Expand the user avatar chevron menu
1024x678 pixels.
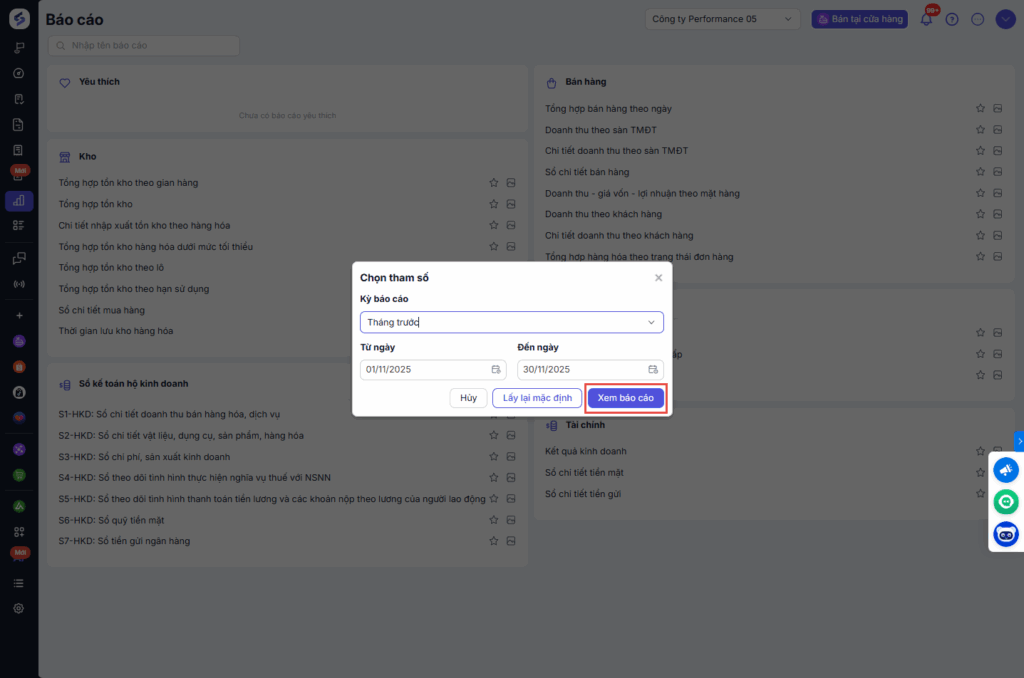click(x=1005, y=19)
